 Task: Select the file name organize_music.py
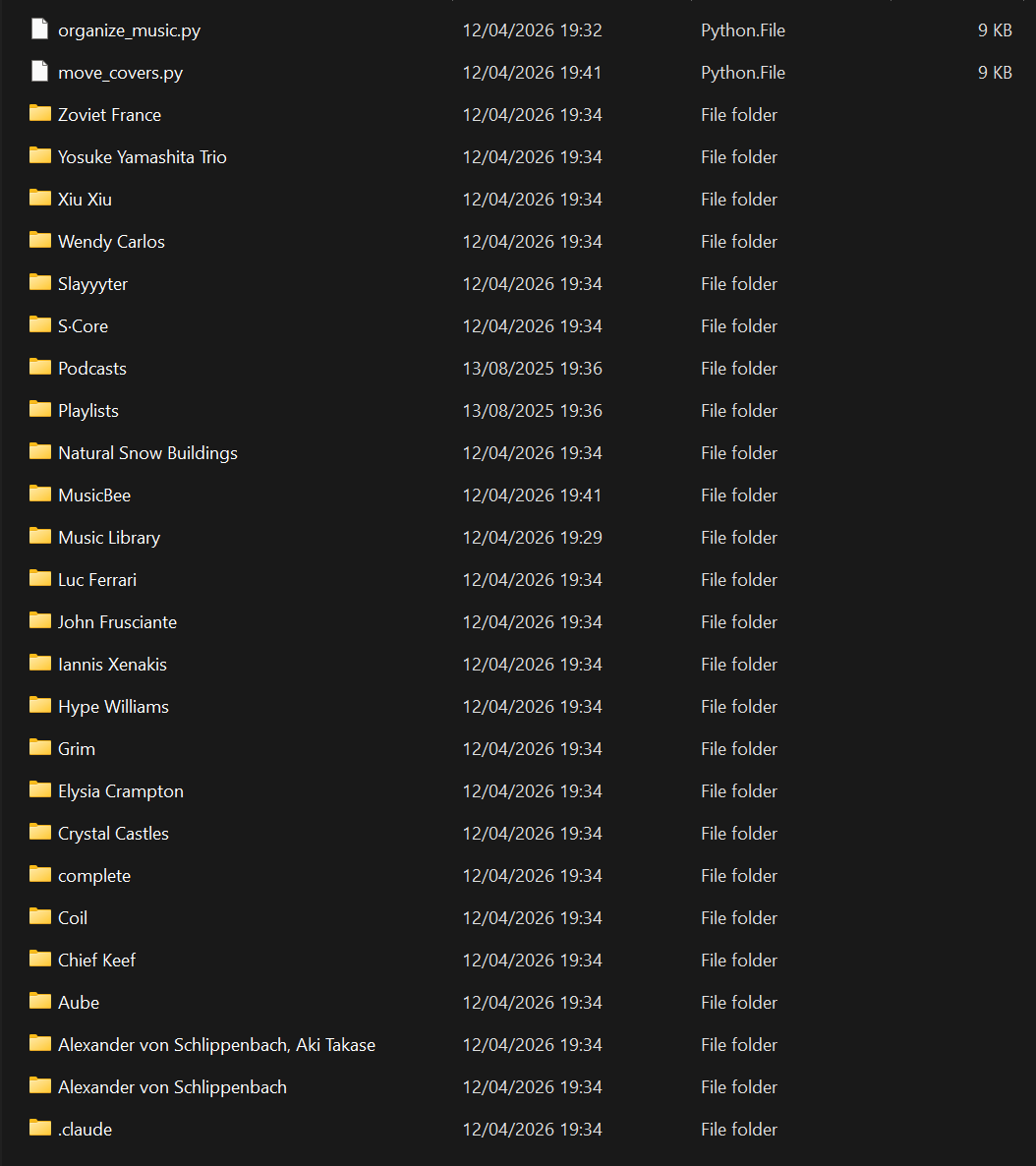click(x=130, y=30)
